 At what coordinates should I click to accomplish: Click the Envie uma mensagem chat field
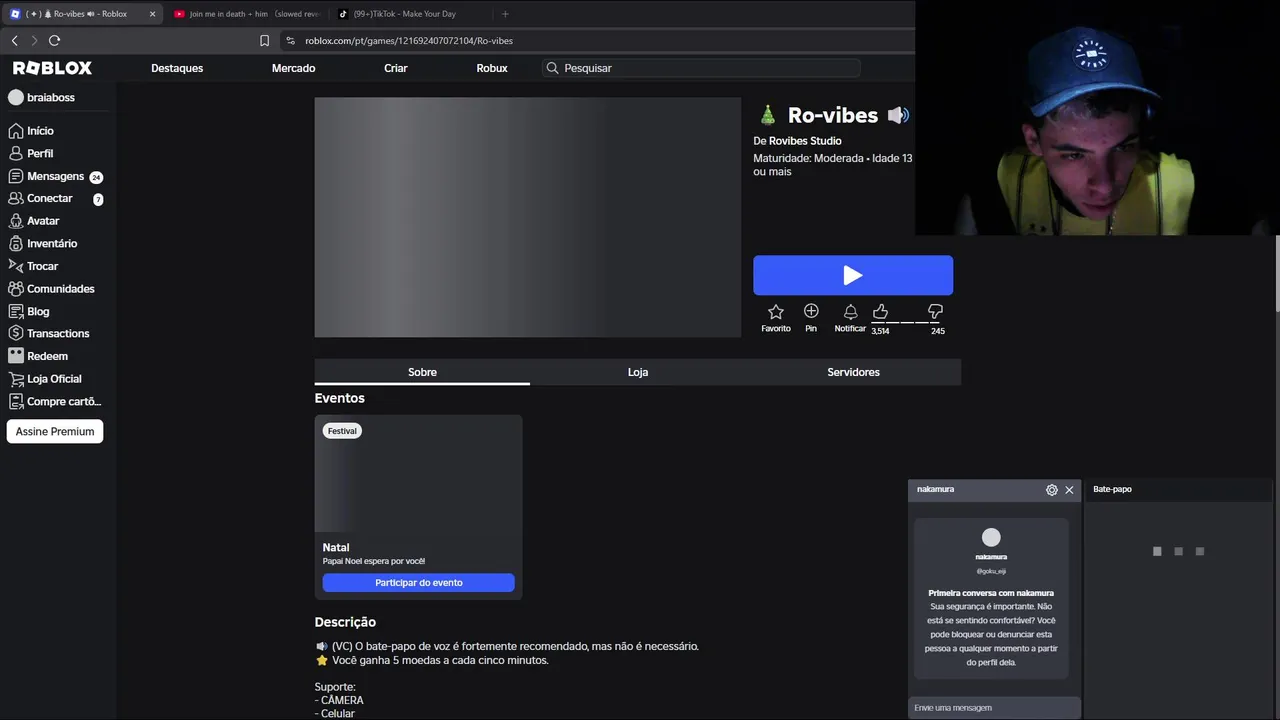[994, 708]
